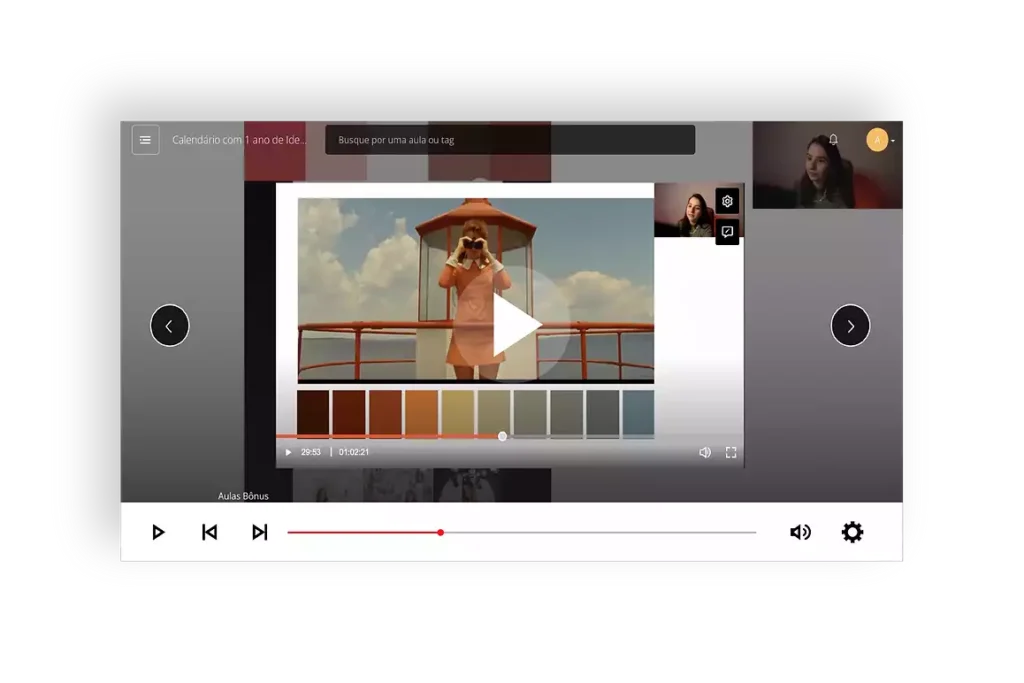Click the red seek marker in bottom timeline
This screenshot has width=1024, height=683.
coord(440,532)
